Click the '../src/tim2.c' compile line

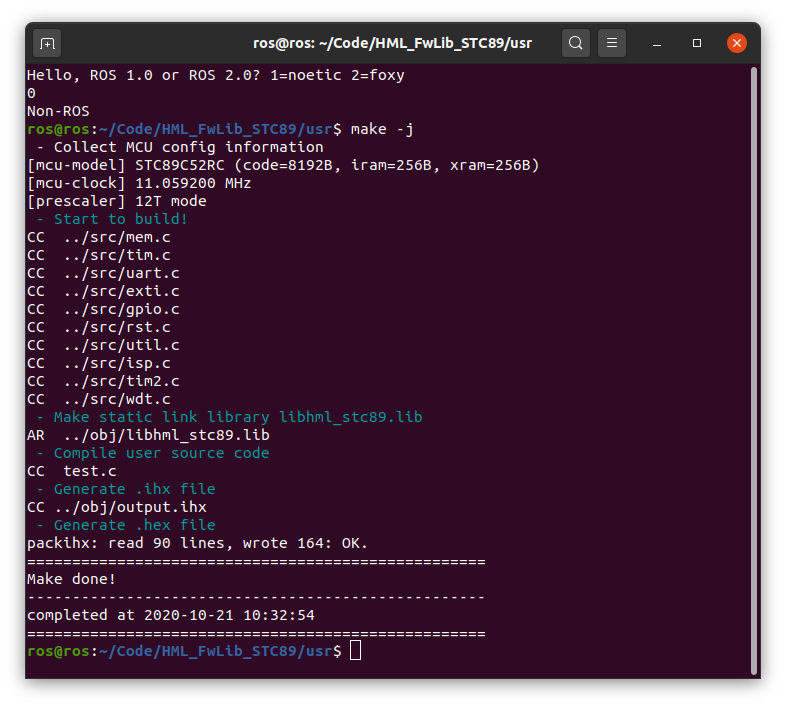coord(103,382)
